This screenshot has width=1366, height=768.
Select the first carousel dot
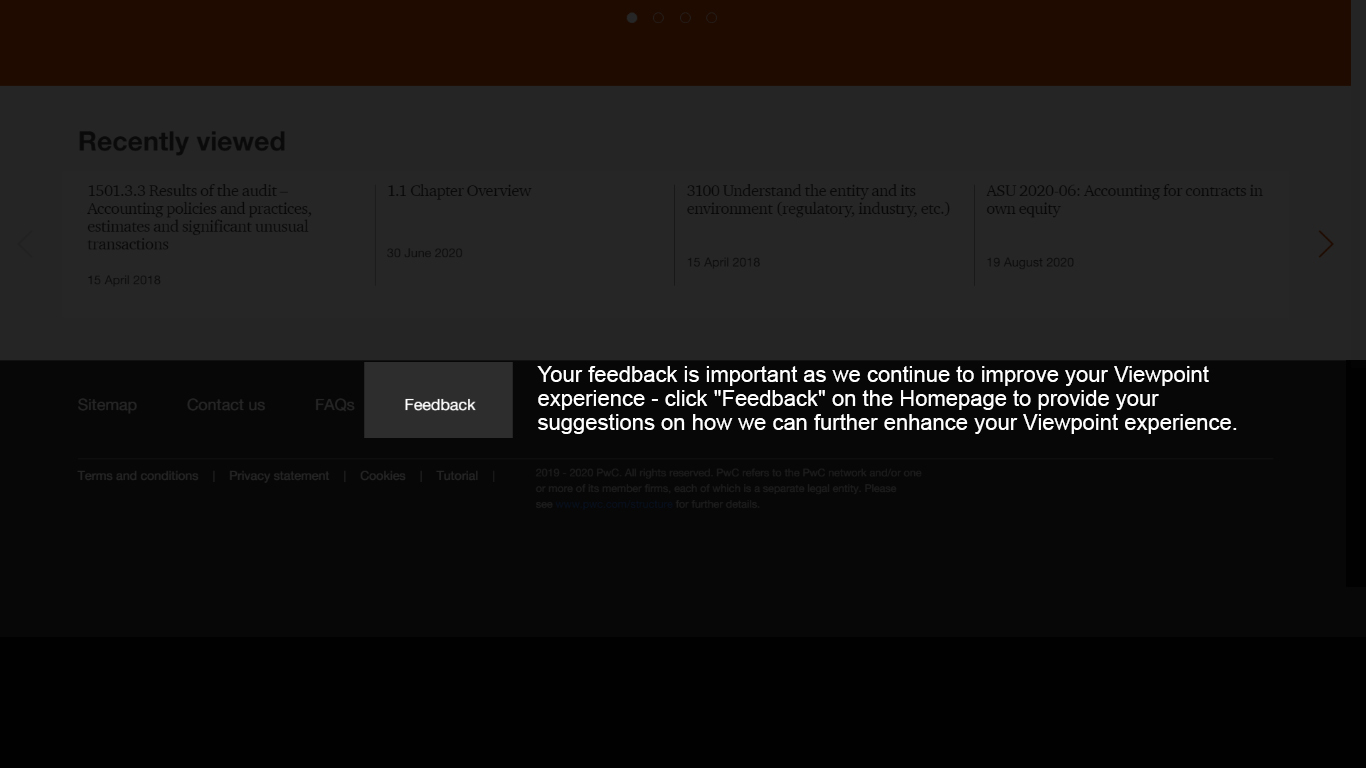pyautogui.click(x=632, y=17)
